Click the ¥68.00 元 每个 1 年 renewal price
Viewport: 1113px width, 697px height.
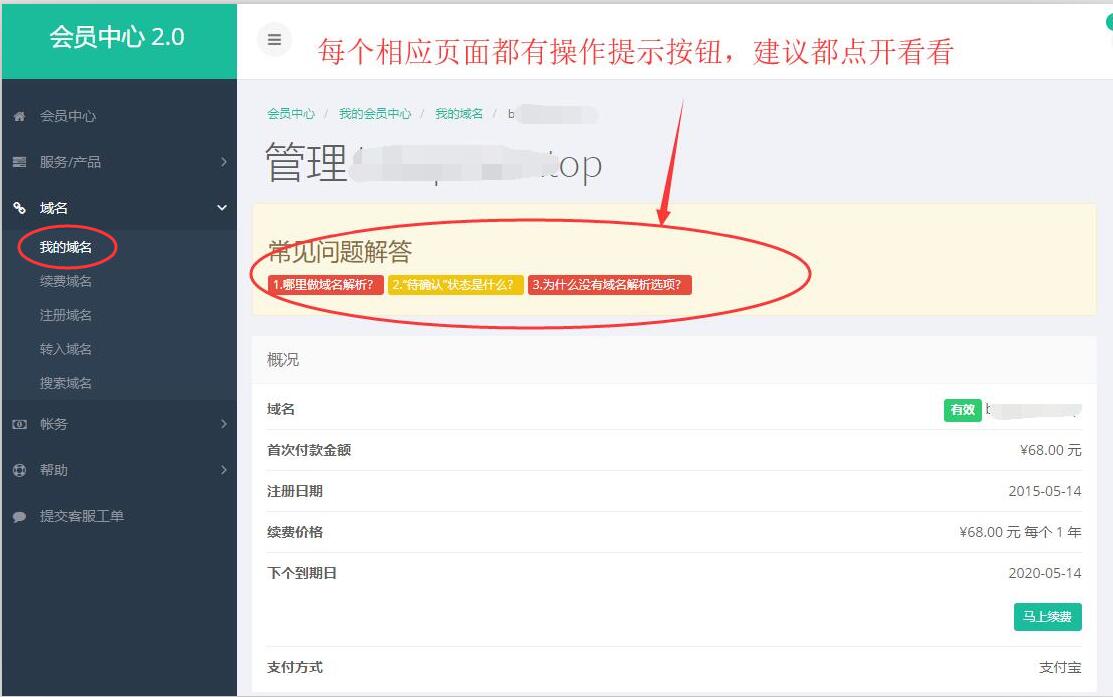coord(1020,532)
